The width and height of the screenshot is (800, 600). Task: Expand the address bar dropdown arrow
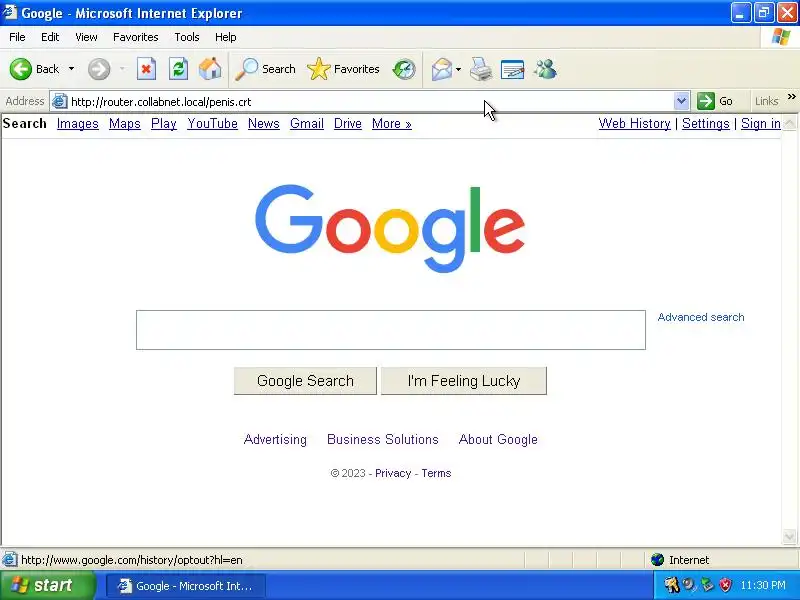tap(681, 101)
